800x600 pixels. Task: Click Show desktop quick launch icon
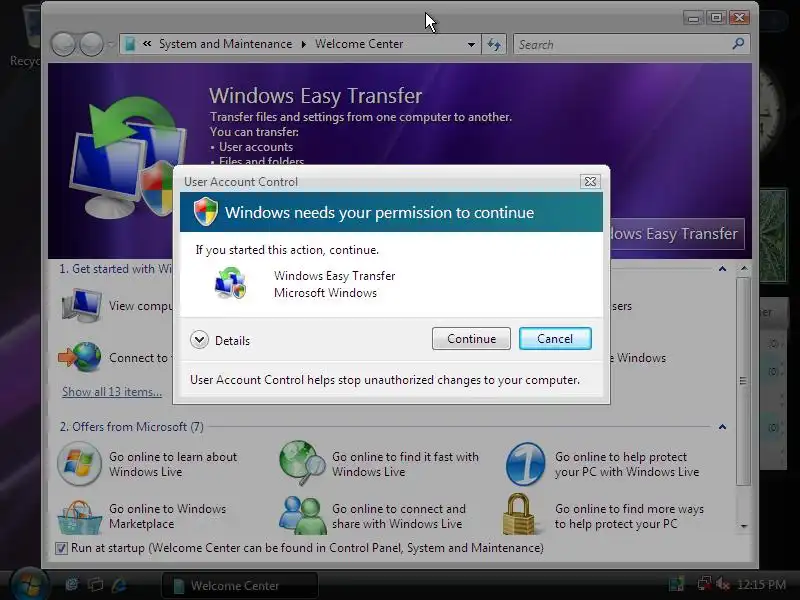pyautogui.click(x=72, y=585)
